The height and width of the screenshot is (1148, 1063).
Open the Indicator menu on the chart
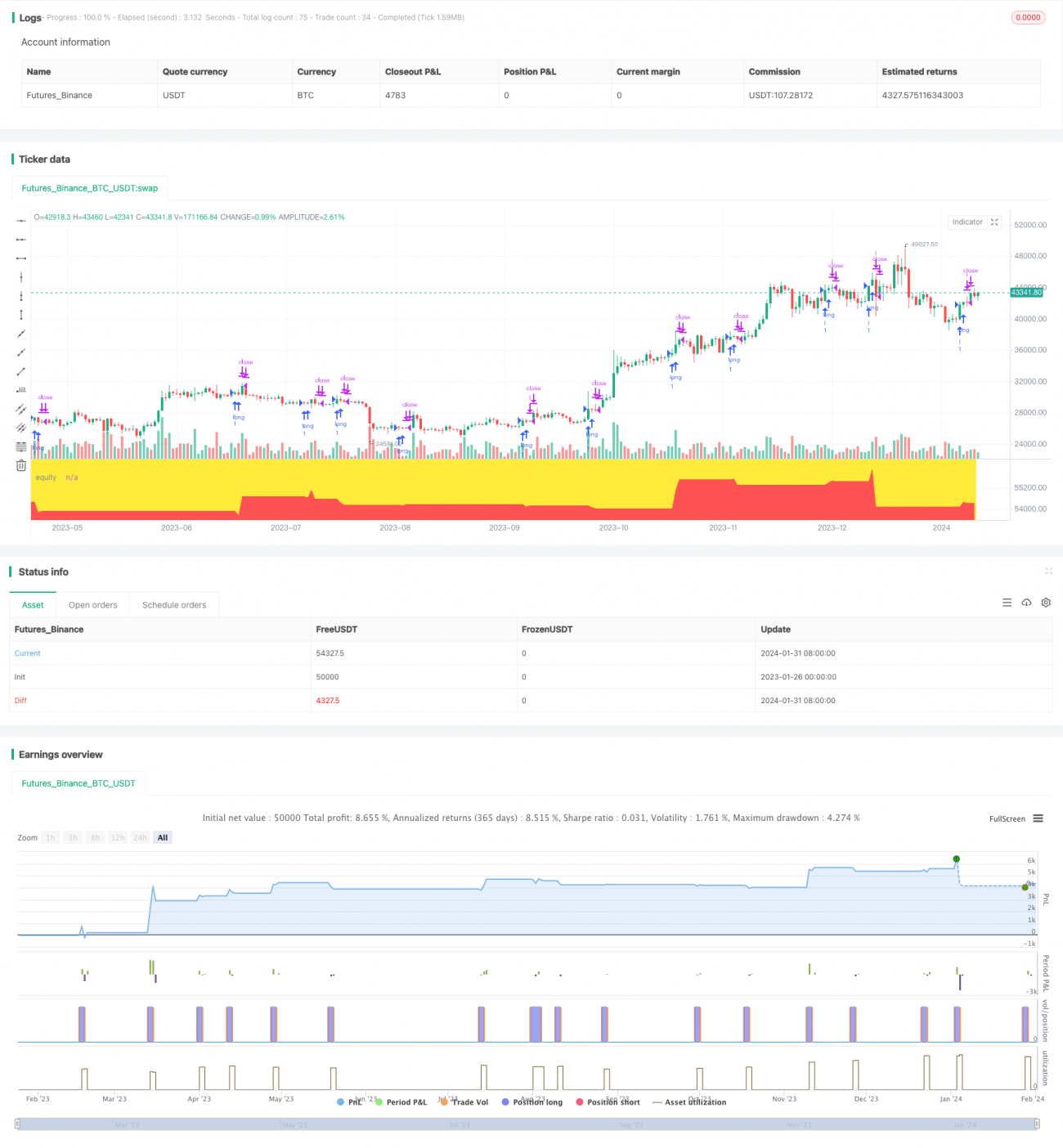pos(967,222)
